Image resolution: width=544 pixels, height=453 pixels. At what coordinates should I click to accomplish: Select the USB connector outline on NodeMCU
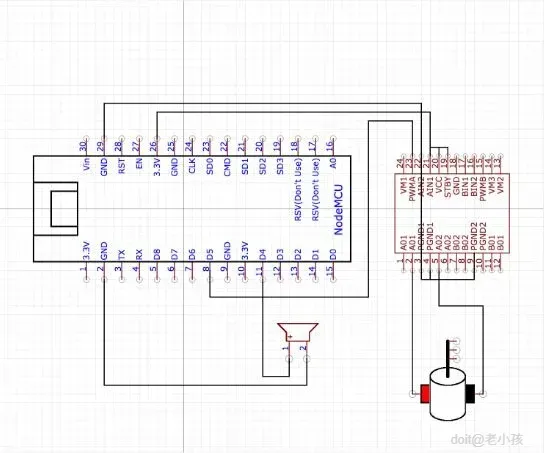pyautogui.click(x=56, y=208)
